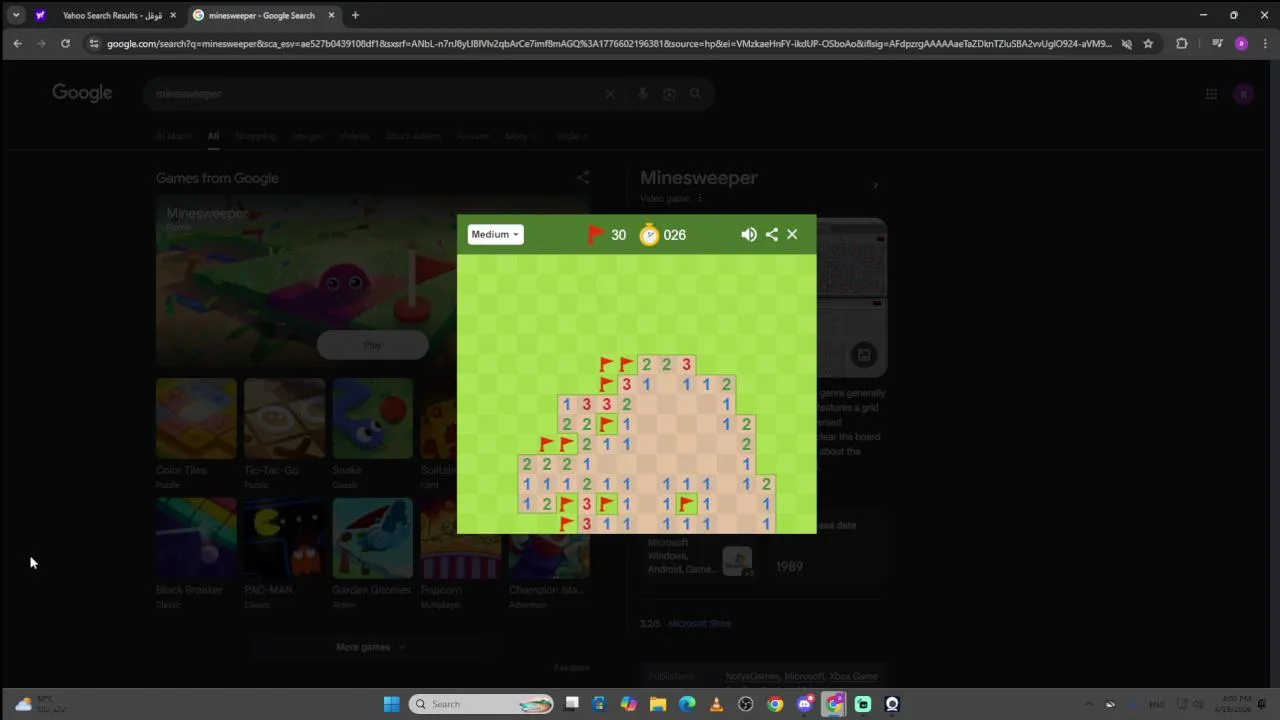This screenshot has height=720, width=1280.
Task: Select the All results tab
Action: click(213, 136)
